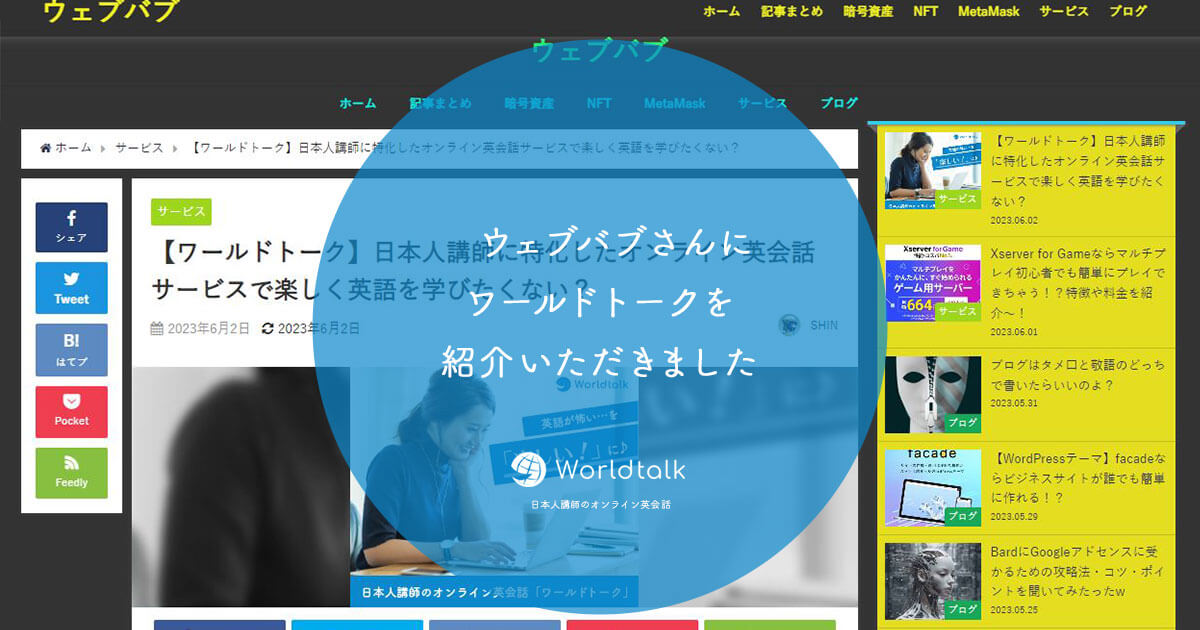Viewport: 1200px width, 630px height.
Task: Go to NFT in the cyan navigation bar
Action: point(599,103)
